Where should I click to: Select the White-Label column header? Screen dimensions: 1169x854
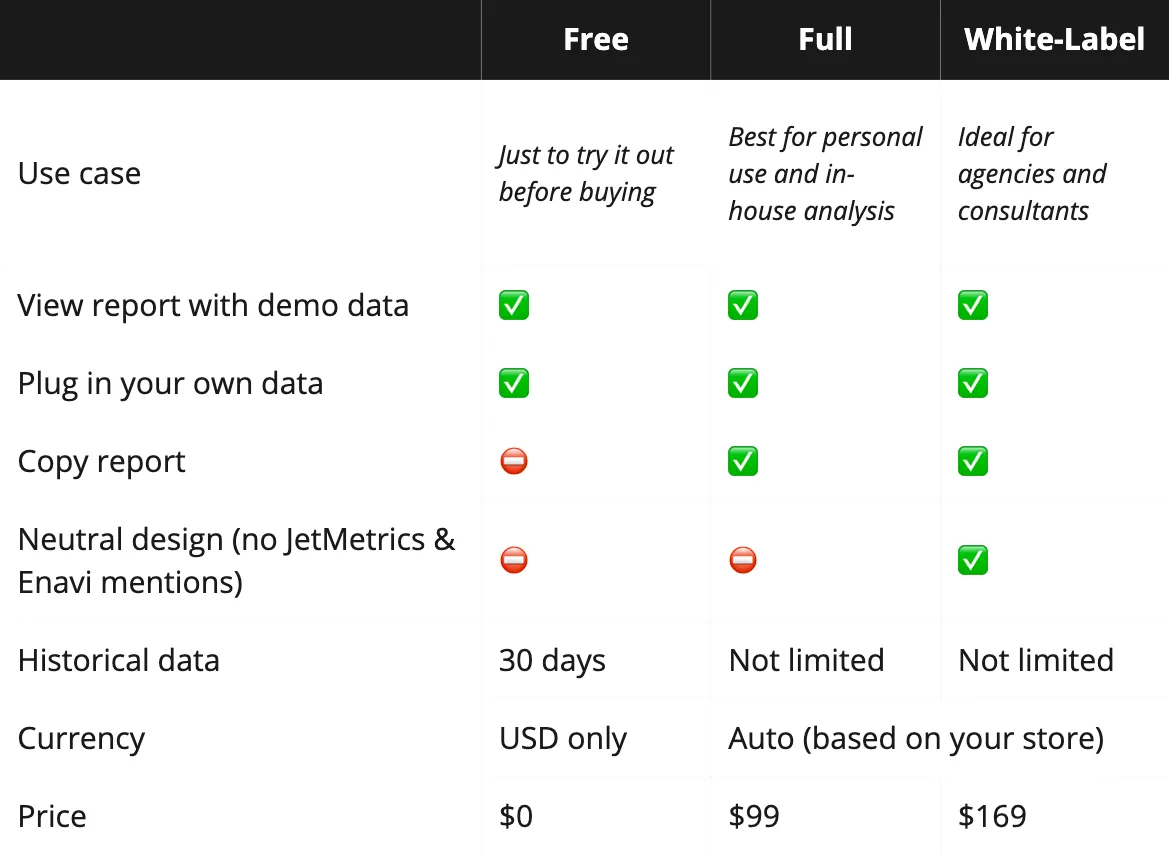point(1054,40)
